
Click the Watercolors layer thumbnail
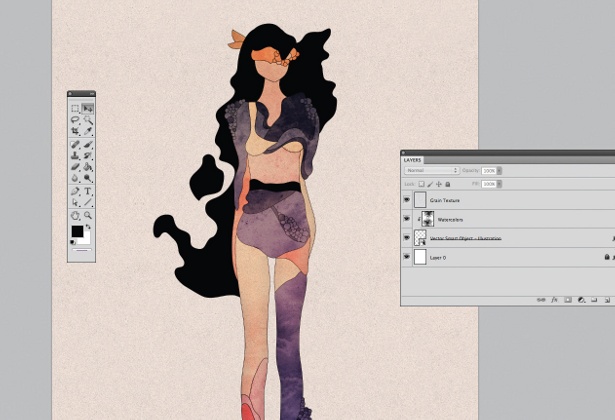click(428, 219)
